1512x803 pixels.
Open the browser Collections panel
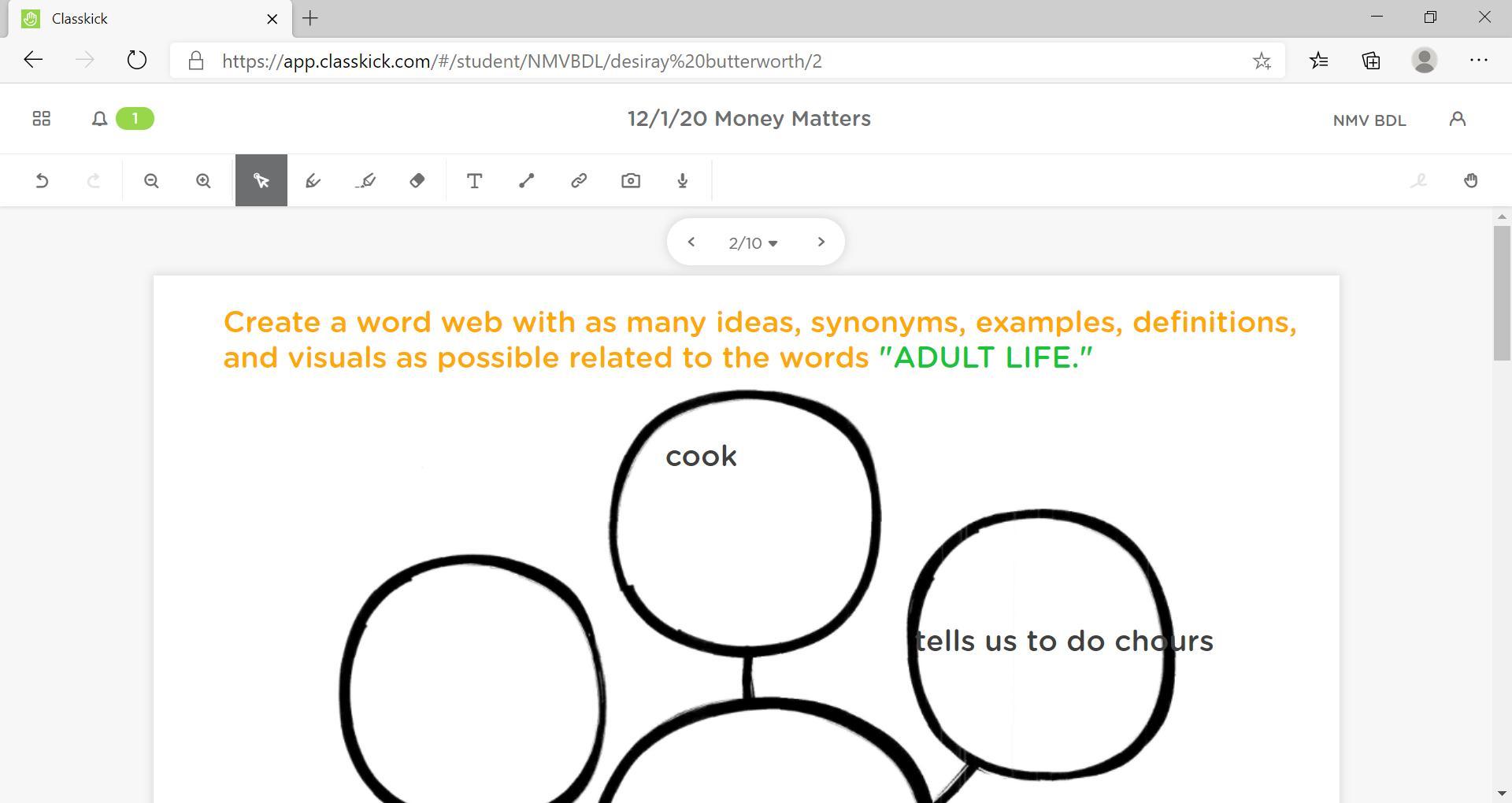pos(1371,61)
